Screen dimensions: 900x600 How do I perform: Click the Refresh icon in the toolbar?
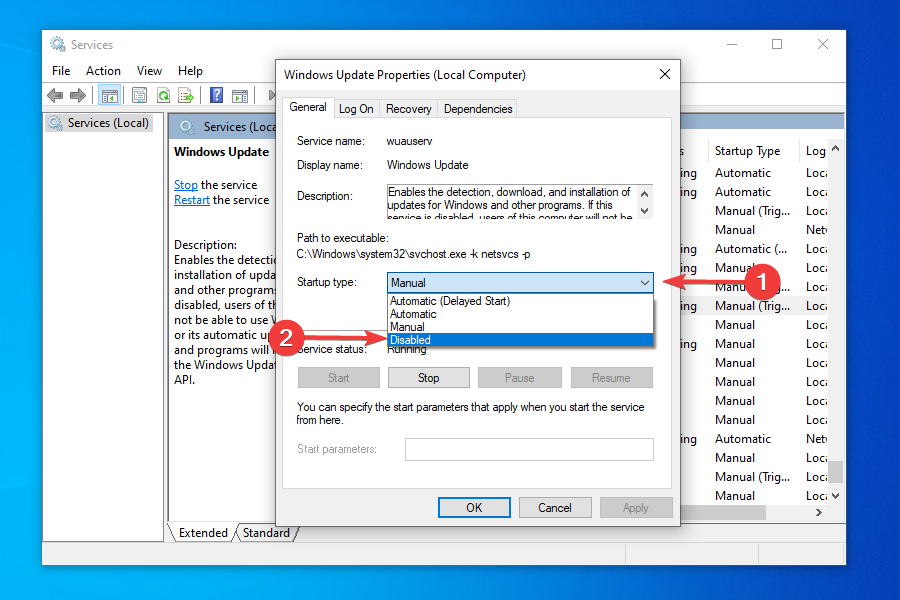pos(162,95)
